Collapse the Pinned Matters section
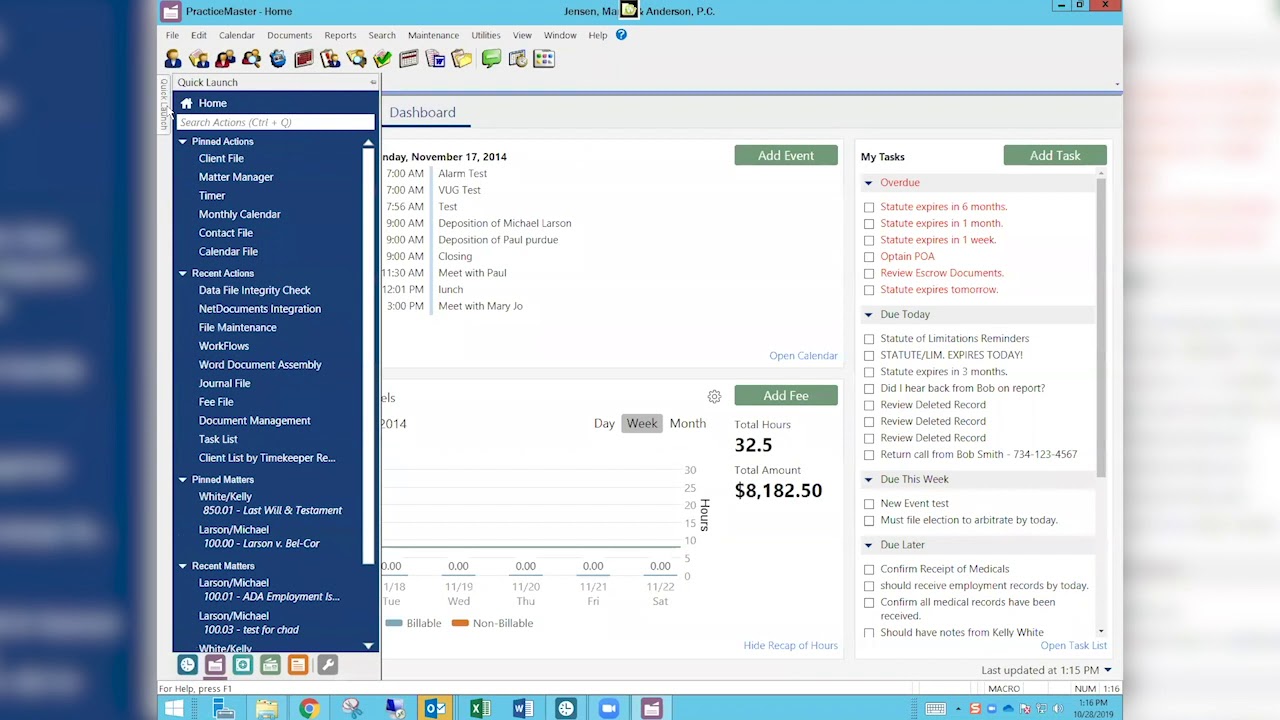 coord(183,480)
